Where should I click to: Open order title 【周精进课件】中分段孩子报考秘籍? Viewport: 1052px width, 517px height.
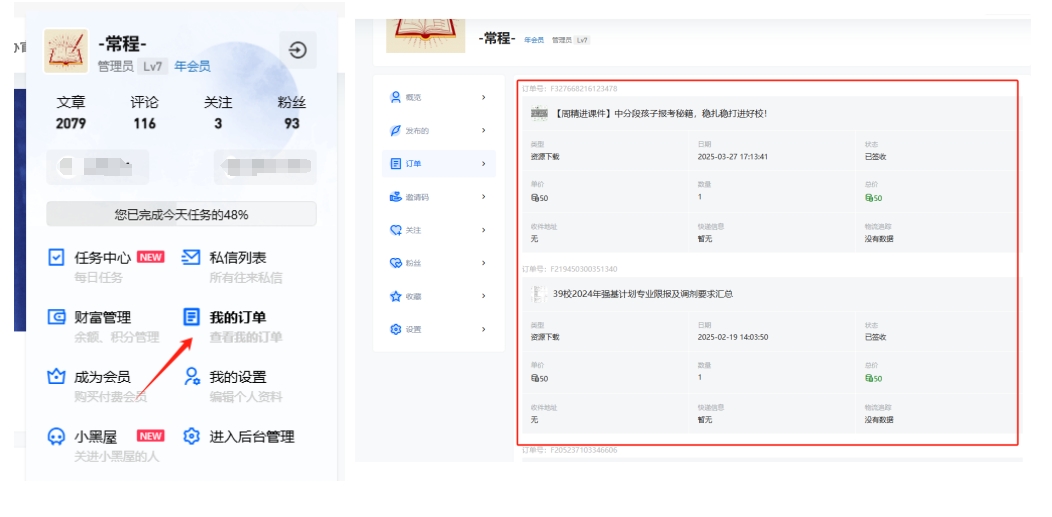660,113
